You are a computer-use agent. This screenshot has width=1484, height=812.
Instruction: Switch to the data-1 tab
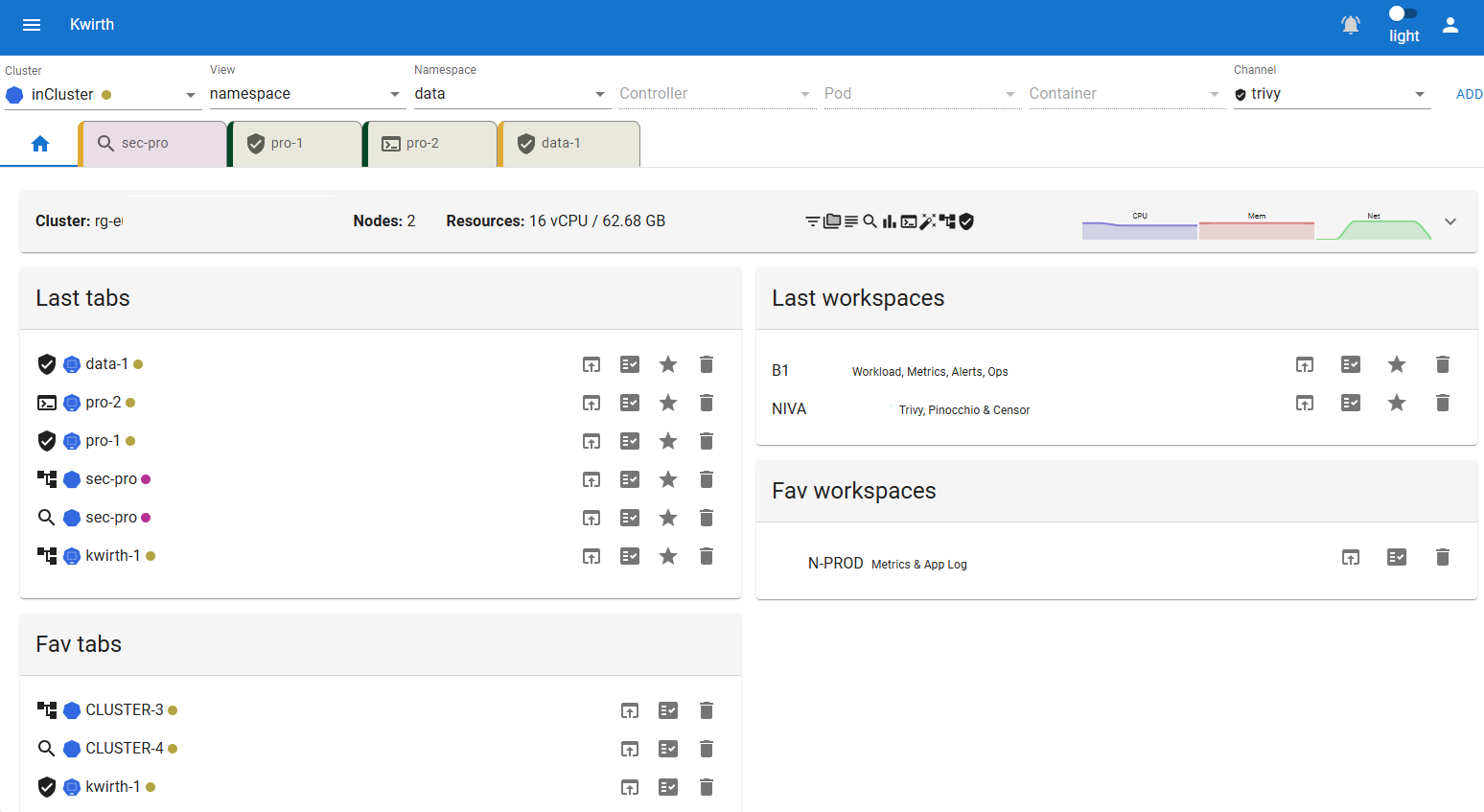coord(569,144)
